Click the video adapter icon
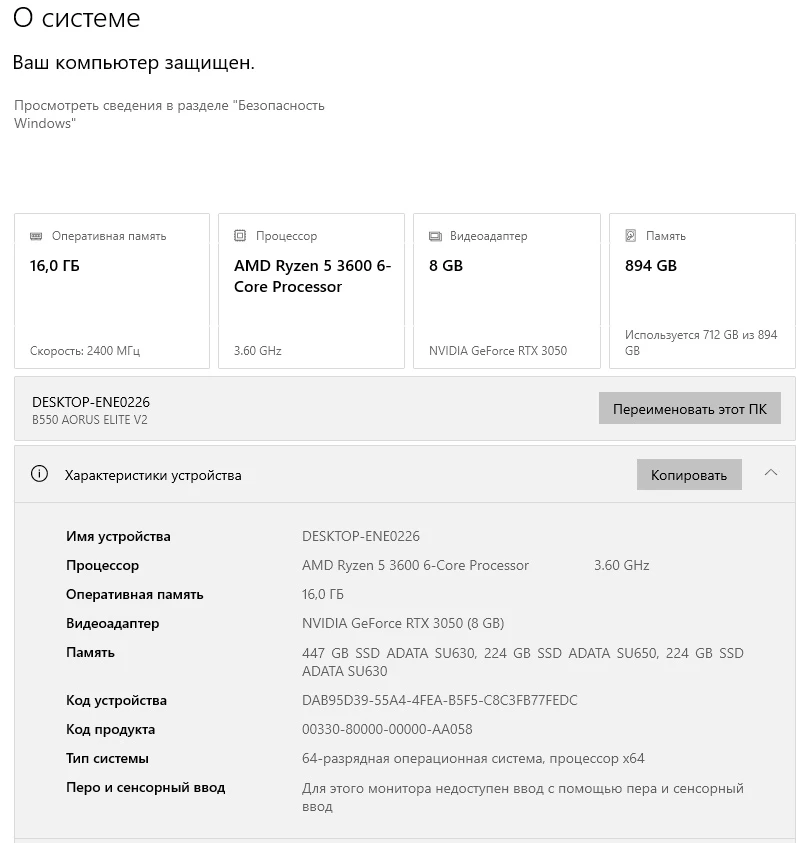804x843 pixels. [435, 237]
